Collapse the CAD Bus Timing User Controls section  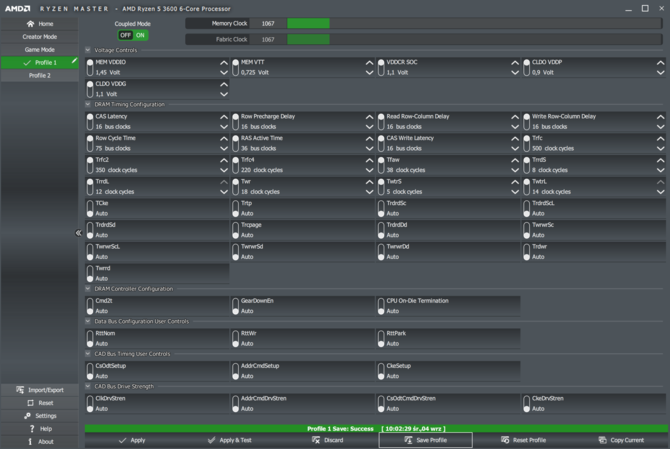coord(88,354)
